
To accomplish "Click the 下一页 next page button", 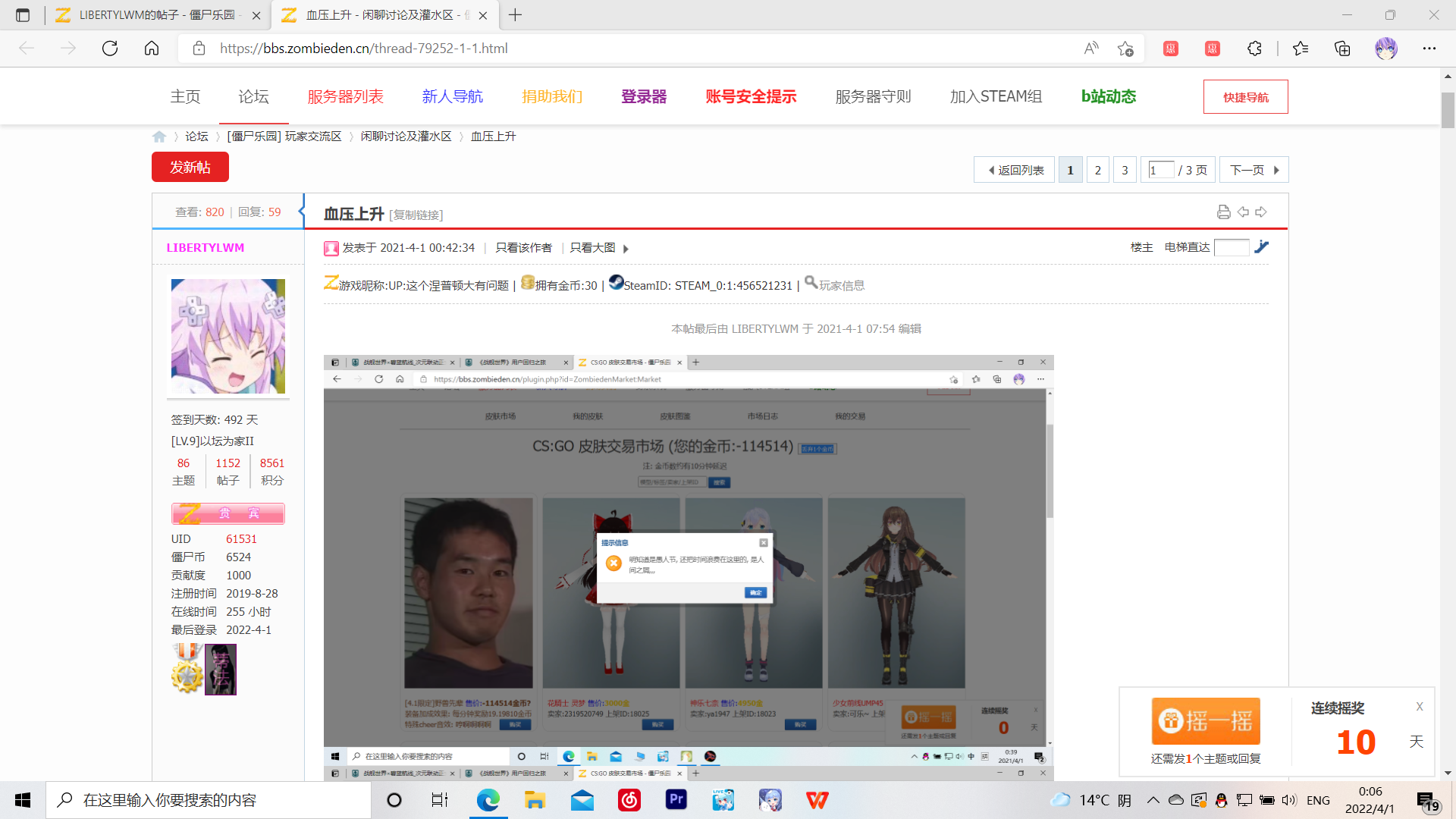I will [1254, 170].
